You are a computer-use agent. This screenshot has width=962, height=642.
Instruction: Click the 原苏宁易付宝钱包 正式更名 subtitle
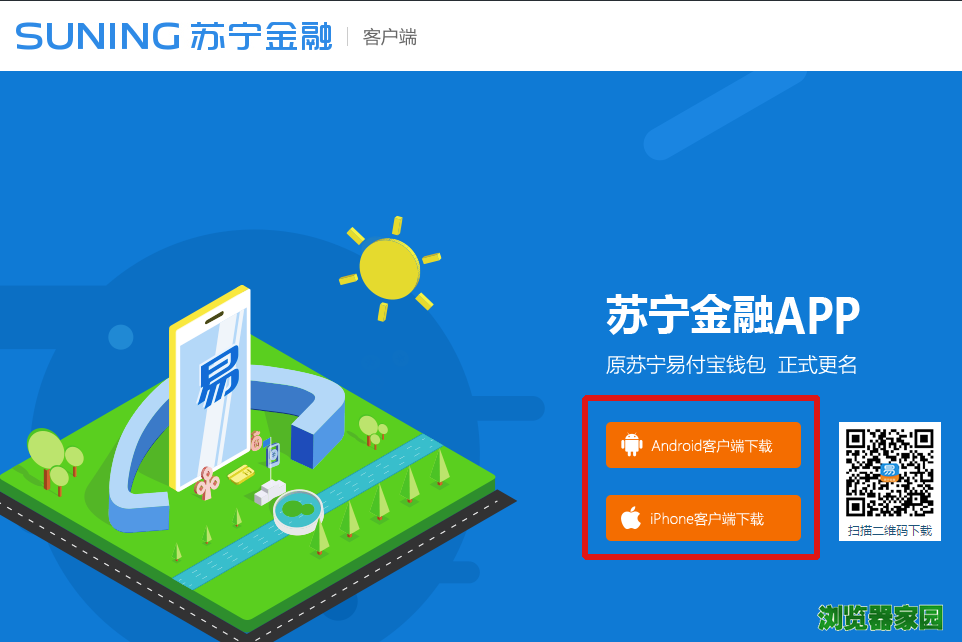731,365
